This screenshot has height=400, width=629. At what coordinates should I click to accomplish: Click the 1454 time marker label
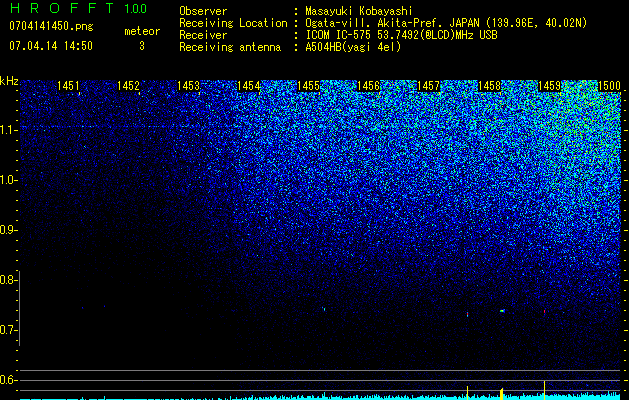point(249,86)
